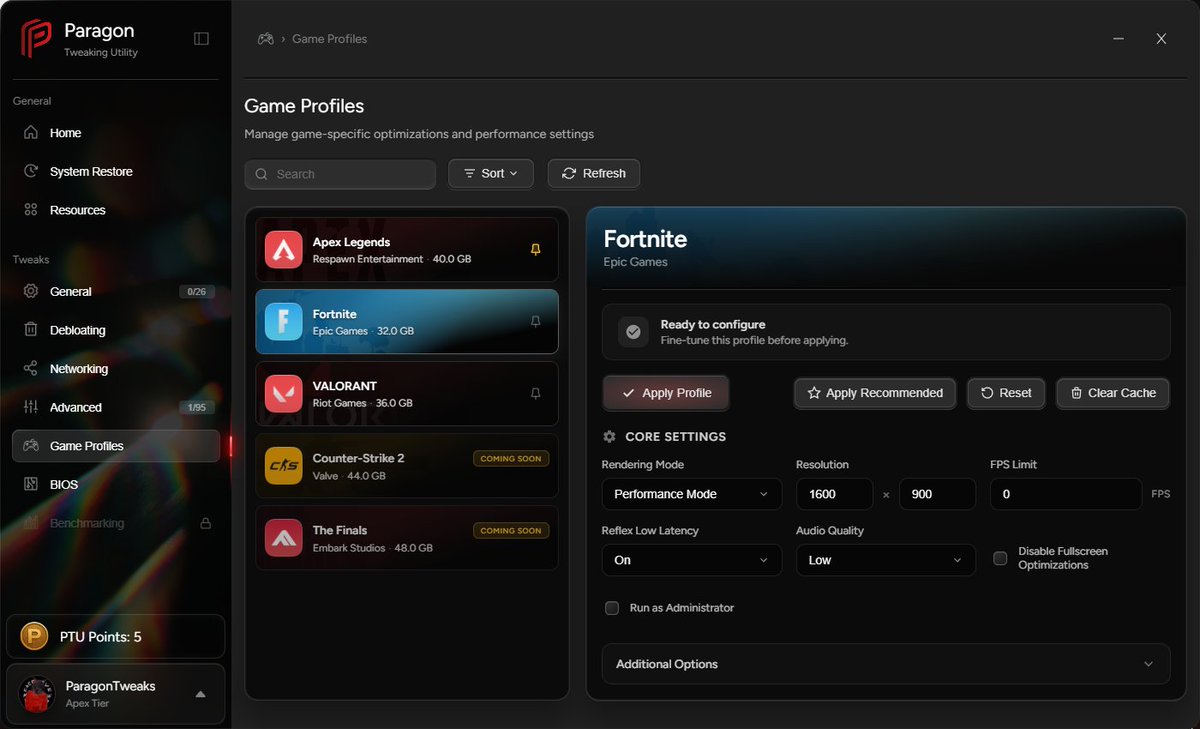
Task: Click the Core Settings gear icon
Action: (x=609, y=437)
